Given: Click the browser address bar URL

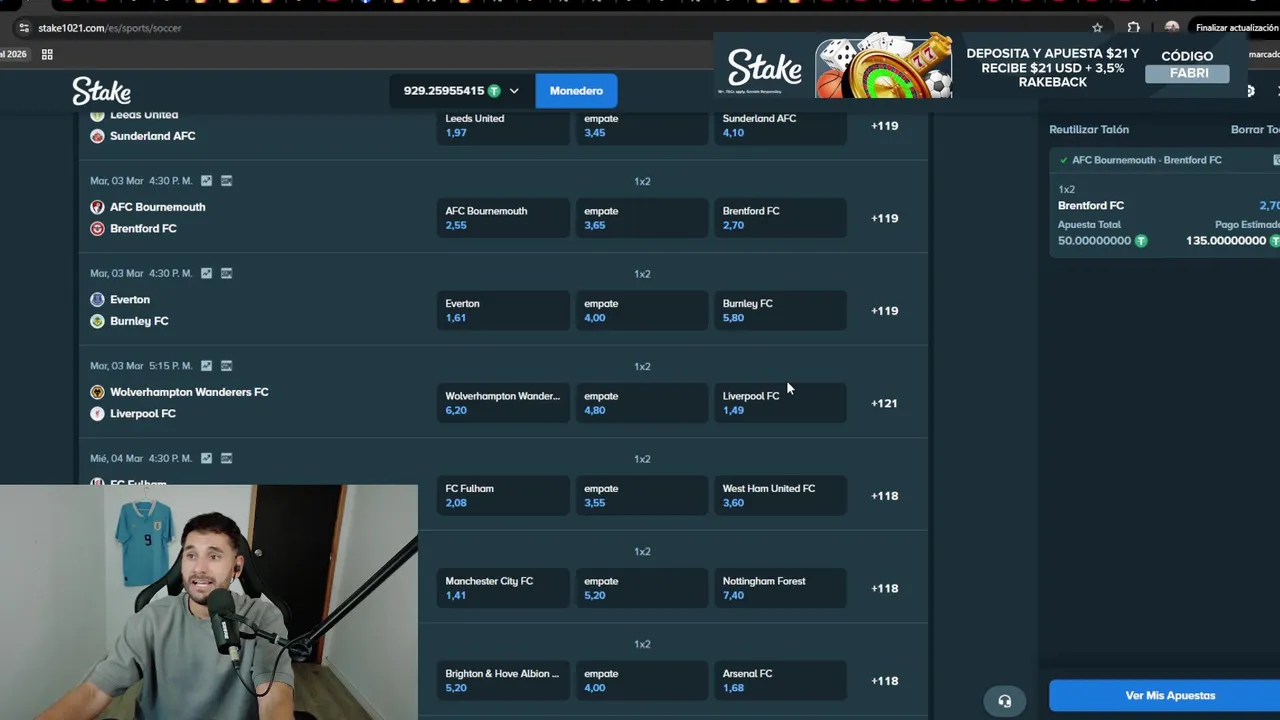Looking at the screenshot, I should tap(110, 28).
